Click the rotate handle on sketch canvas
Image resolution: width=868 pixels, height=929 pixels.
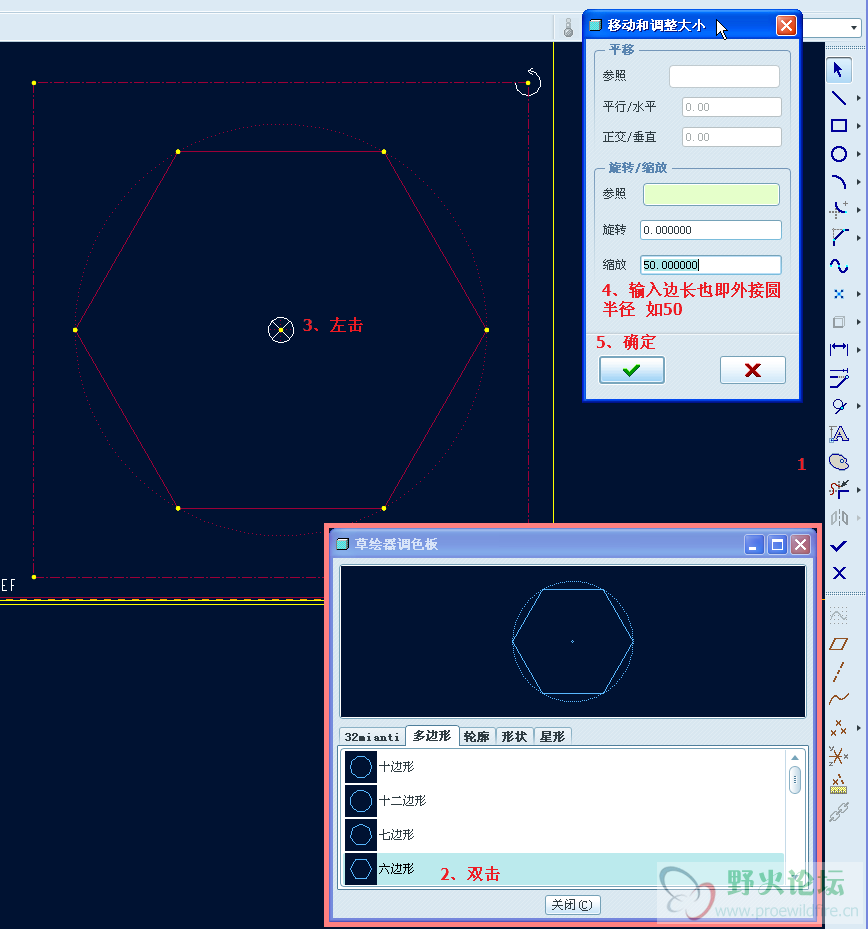(528, 82)
